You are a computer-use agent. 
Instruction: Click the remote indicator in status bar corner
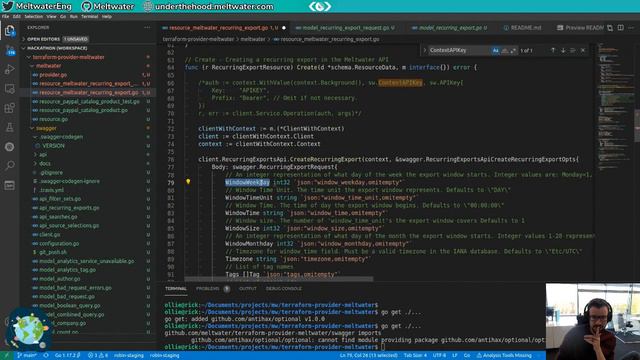(x=6, y=356)
